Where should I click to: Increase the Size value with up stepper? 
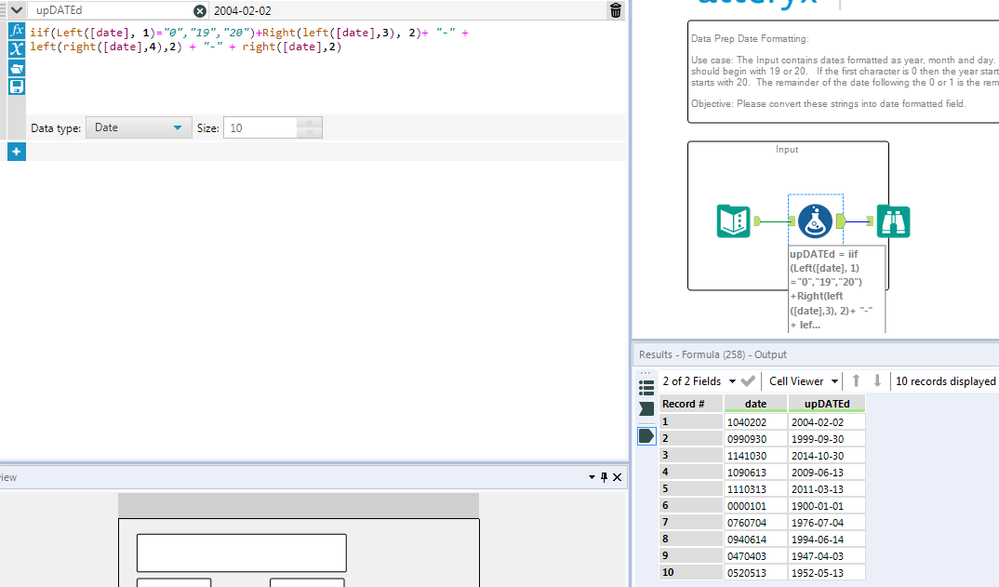tap(310, 122)
